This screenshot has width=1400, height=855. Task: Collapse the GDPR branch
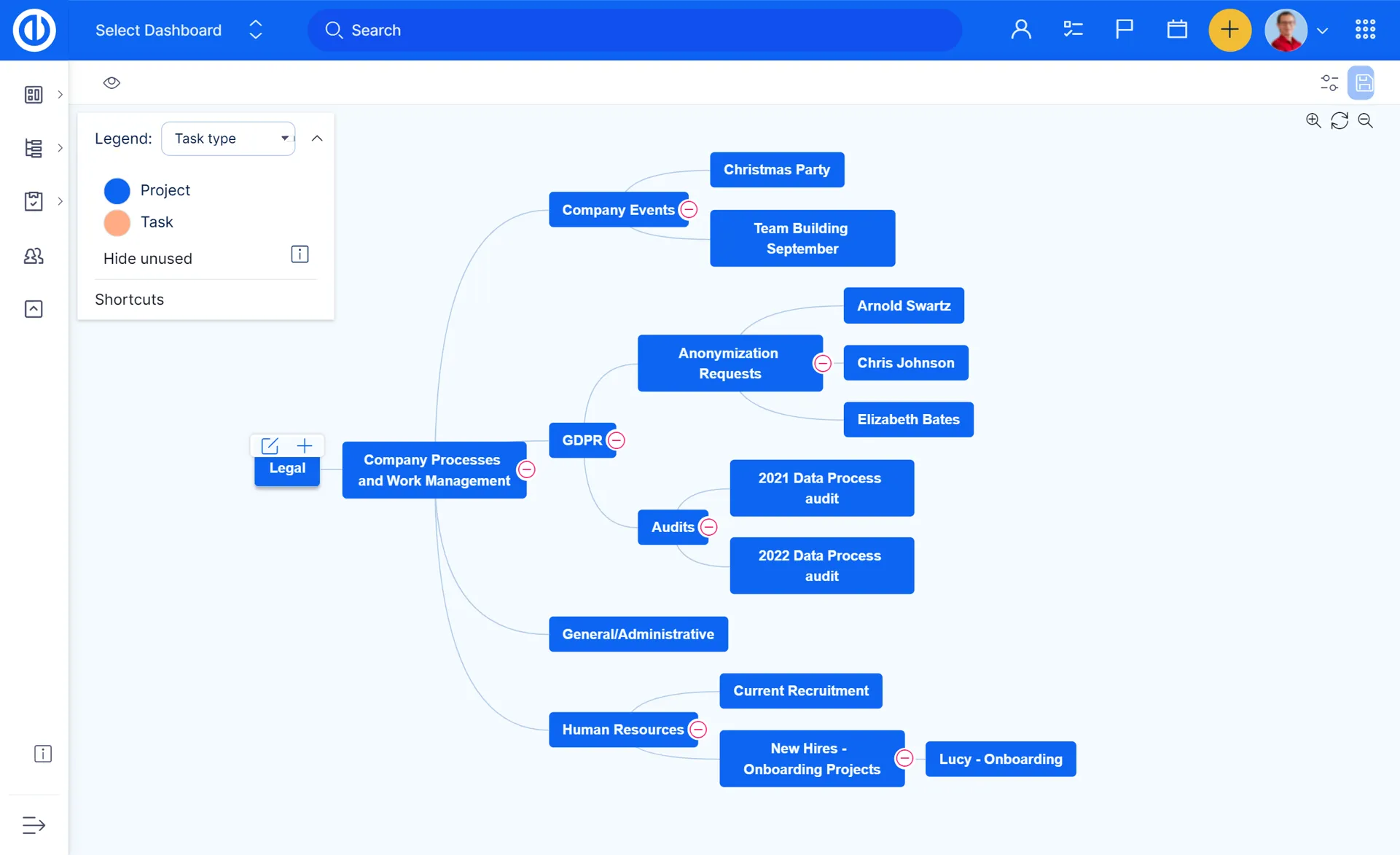[x=617, y=440]
